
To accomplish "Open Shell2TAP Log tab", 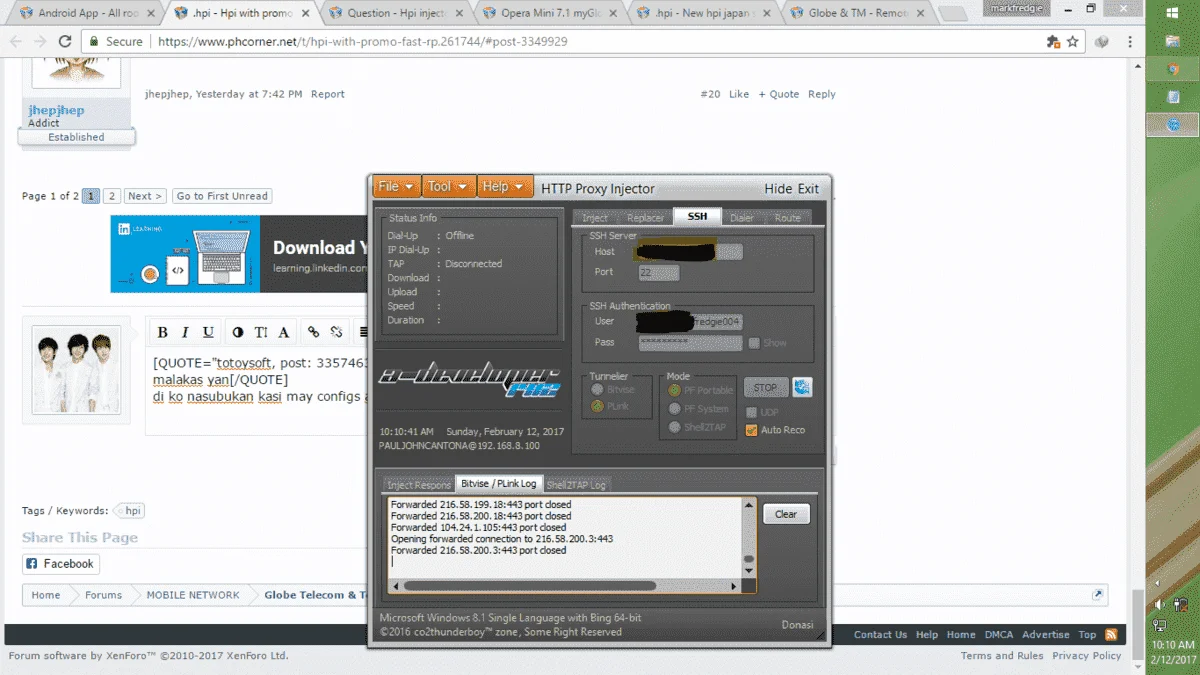I will point(576,484).
